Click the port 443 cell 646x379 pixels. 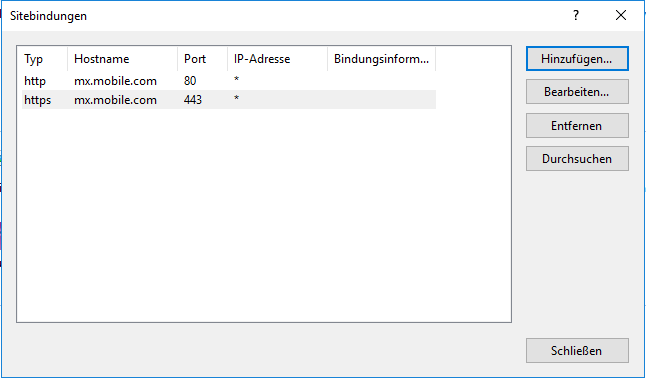193,100
